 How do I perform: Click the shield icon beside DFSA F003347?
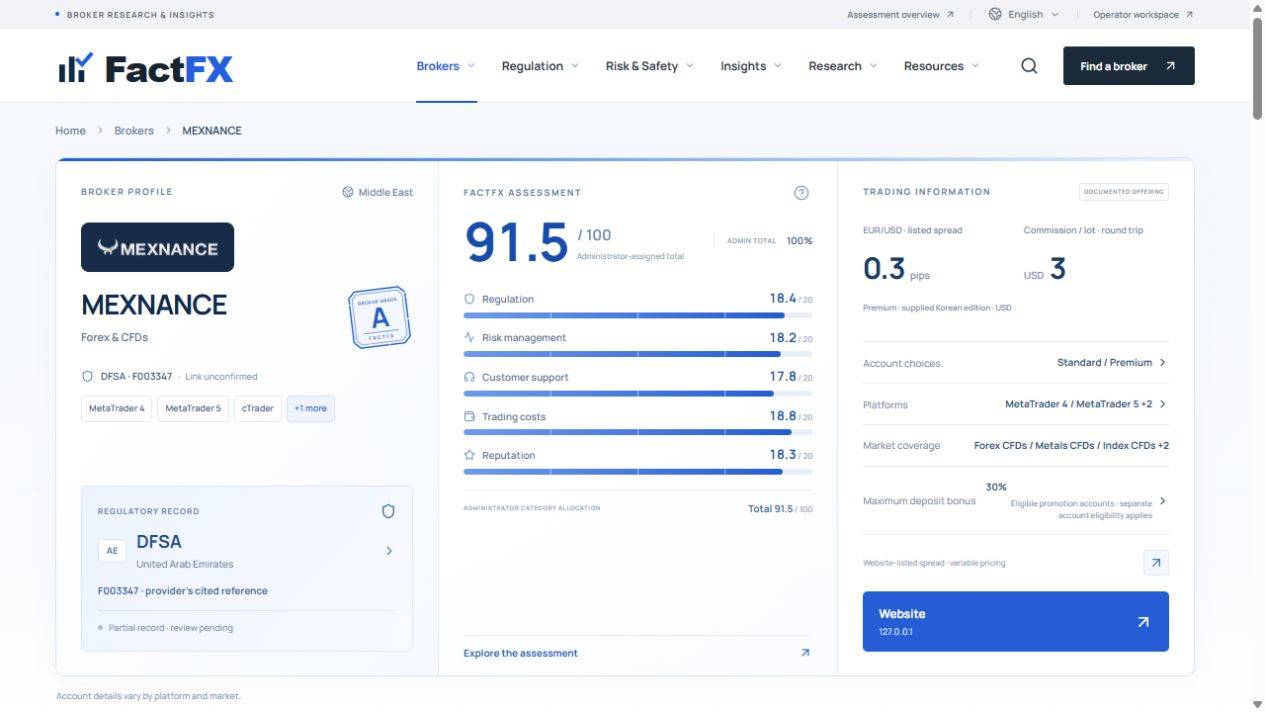[87, 377]
